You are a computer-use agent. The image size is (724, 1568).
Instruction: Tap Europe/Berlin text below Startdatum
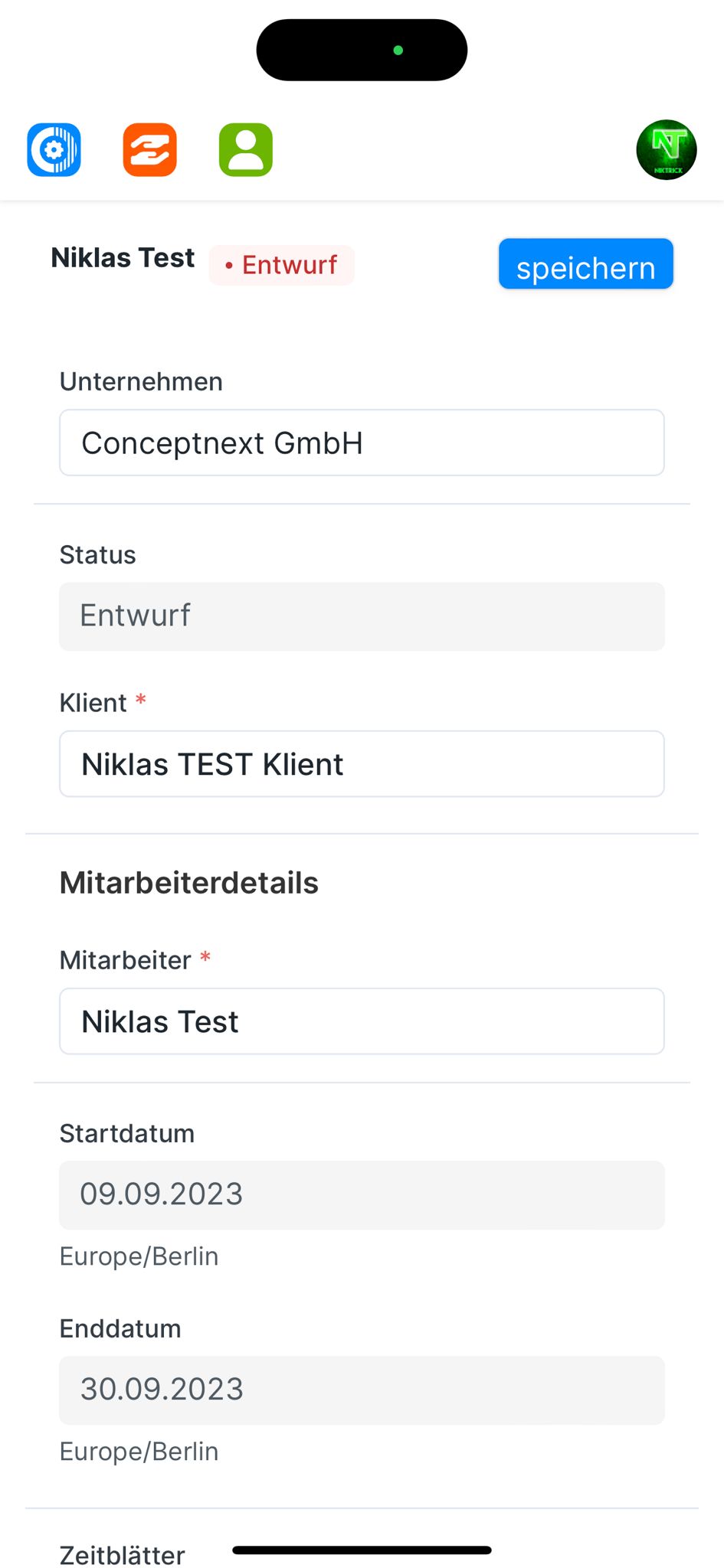click(x=139, y=1256)
